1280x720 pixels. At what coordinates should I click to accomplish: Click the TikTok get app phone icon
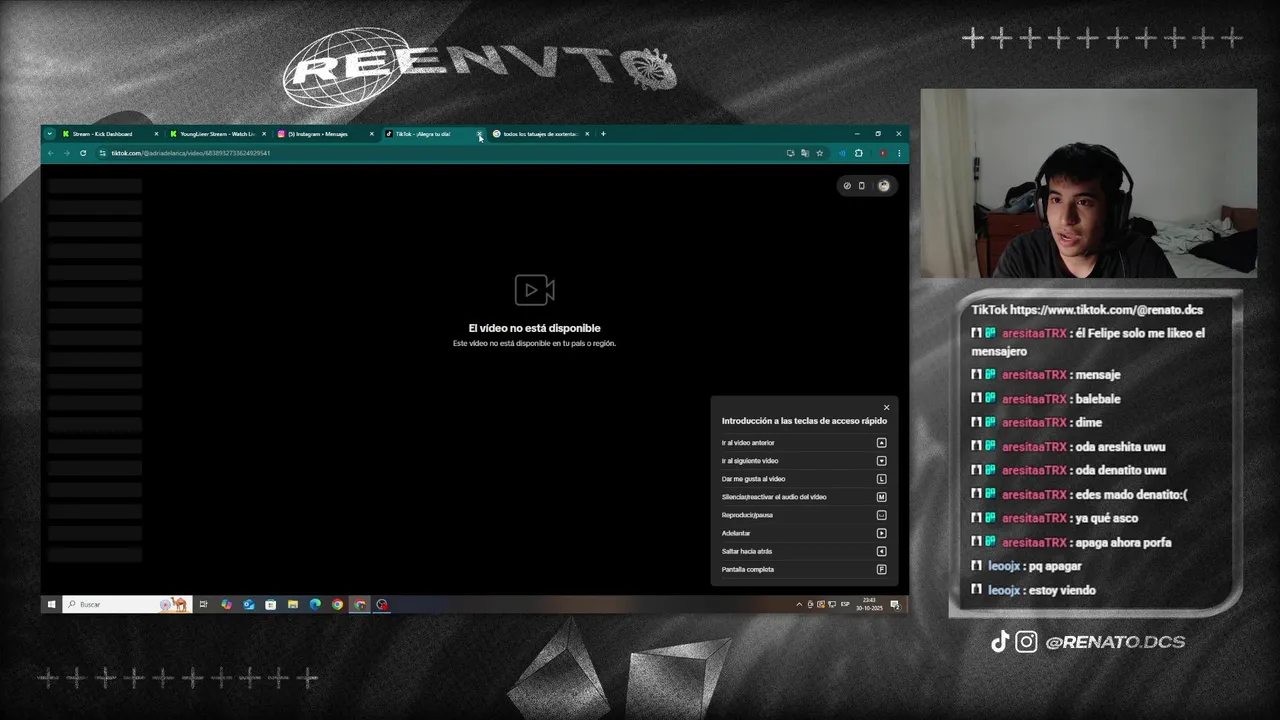[862, 186]
